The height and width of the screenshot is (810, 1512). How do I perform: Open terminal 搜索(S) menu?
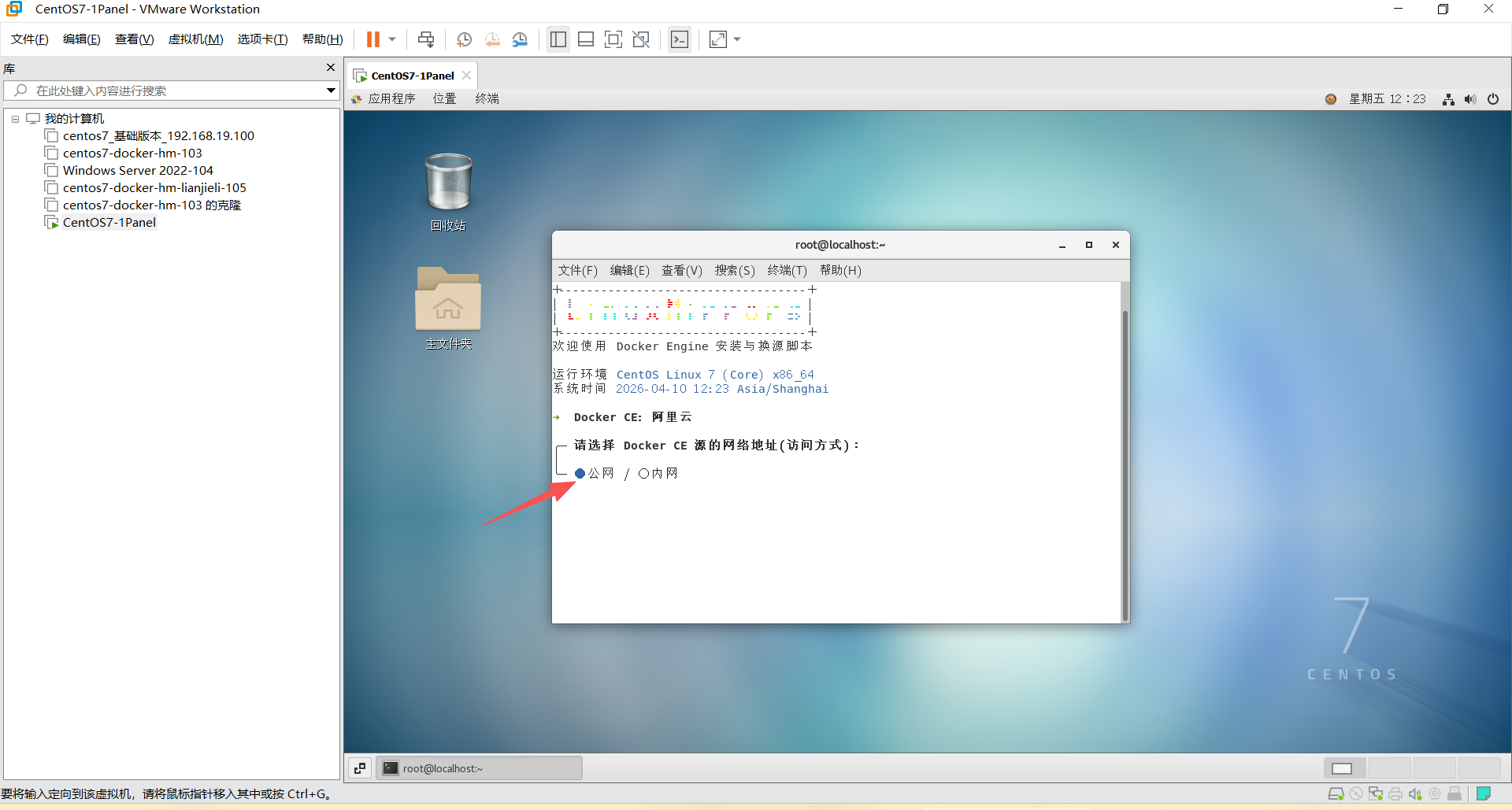click(x=735, y=270)
